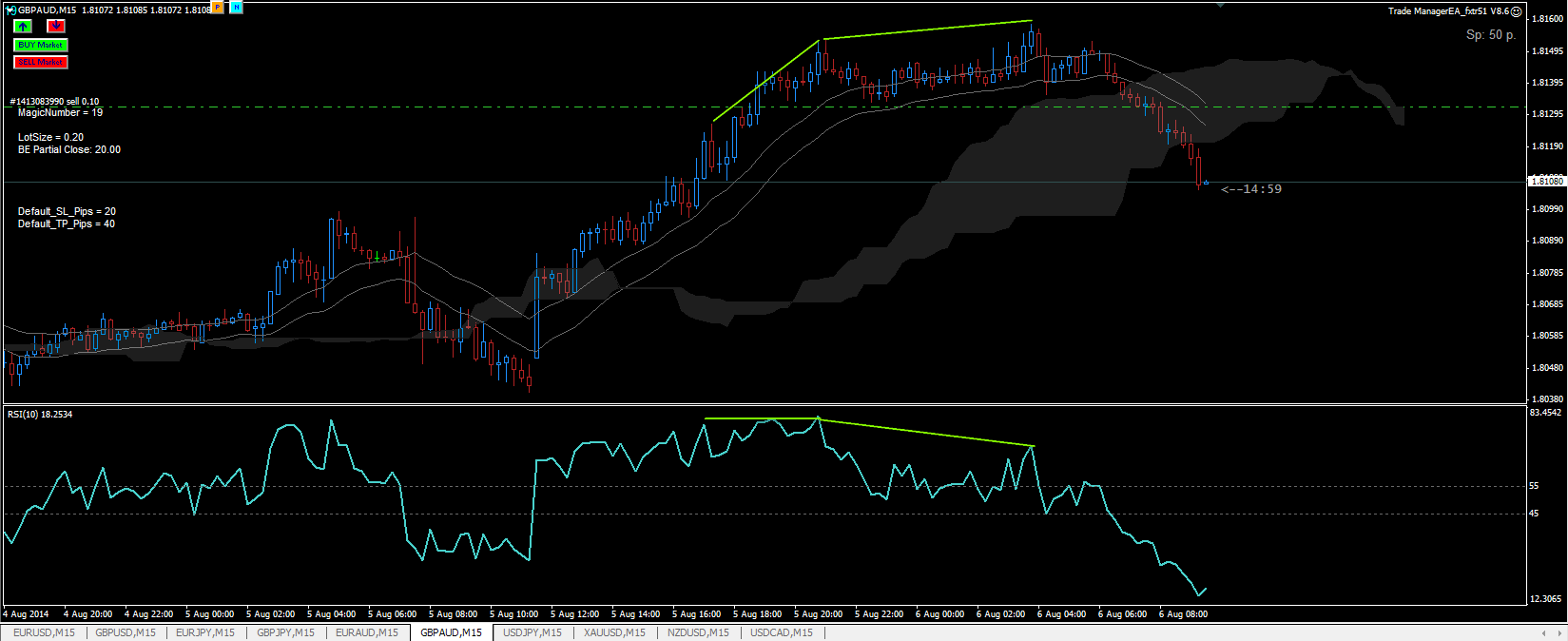Click the Default_SL_Pips = 20 label
The image size is (1568, 641).
point(67,211)
